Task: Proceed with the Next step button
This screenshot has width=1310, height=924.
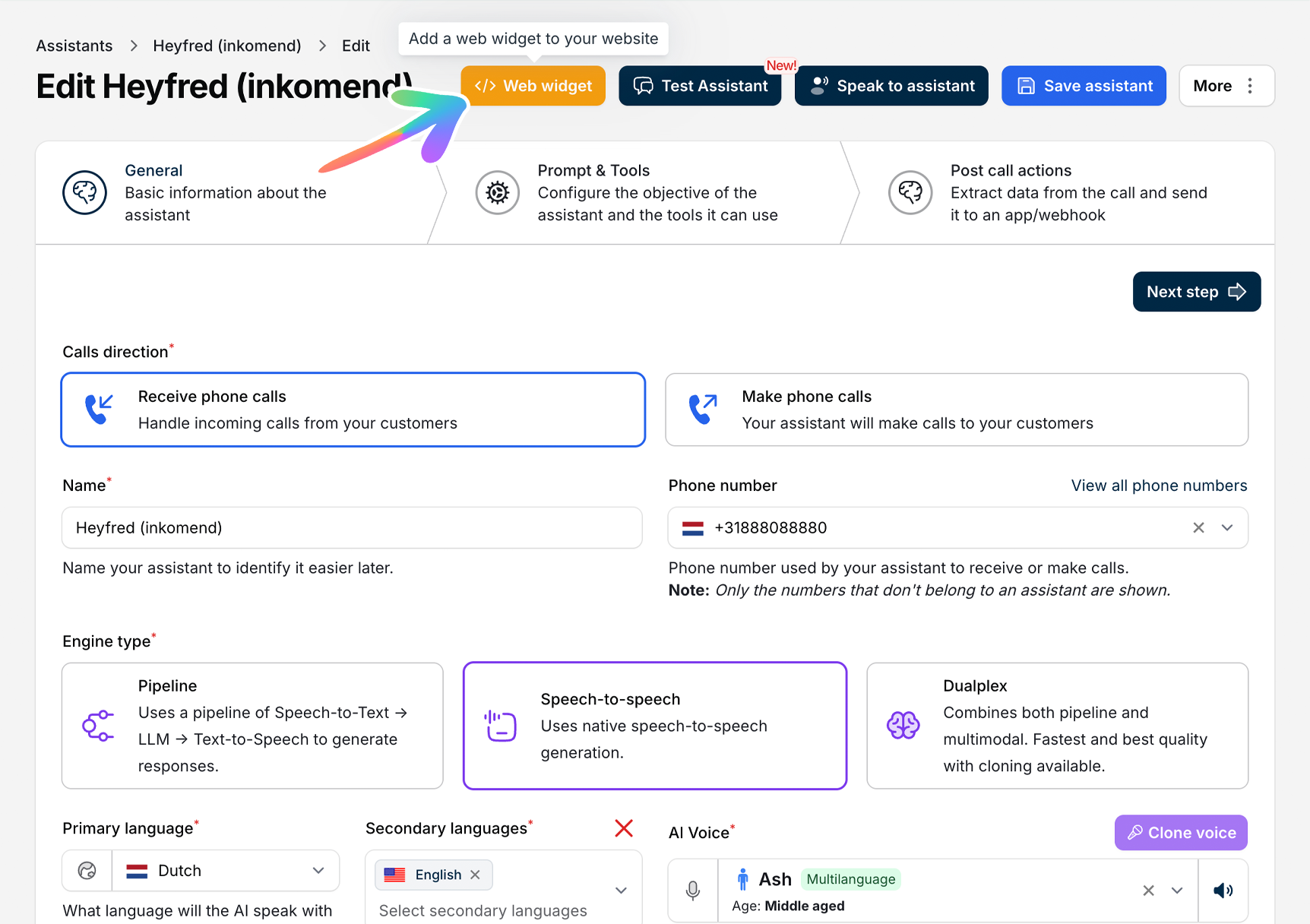Action: [1197, 292]
